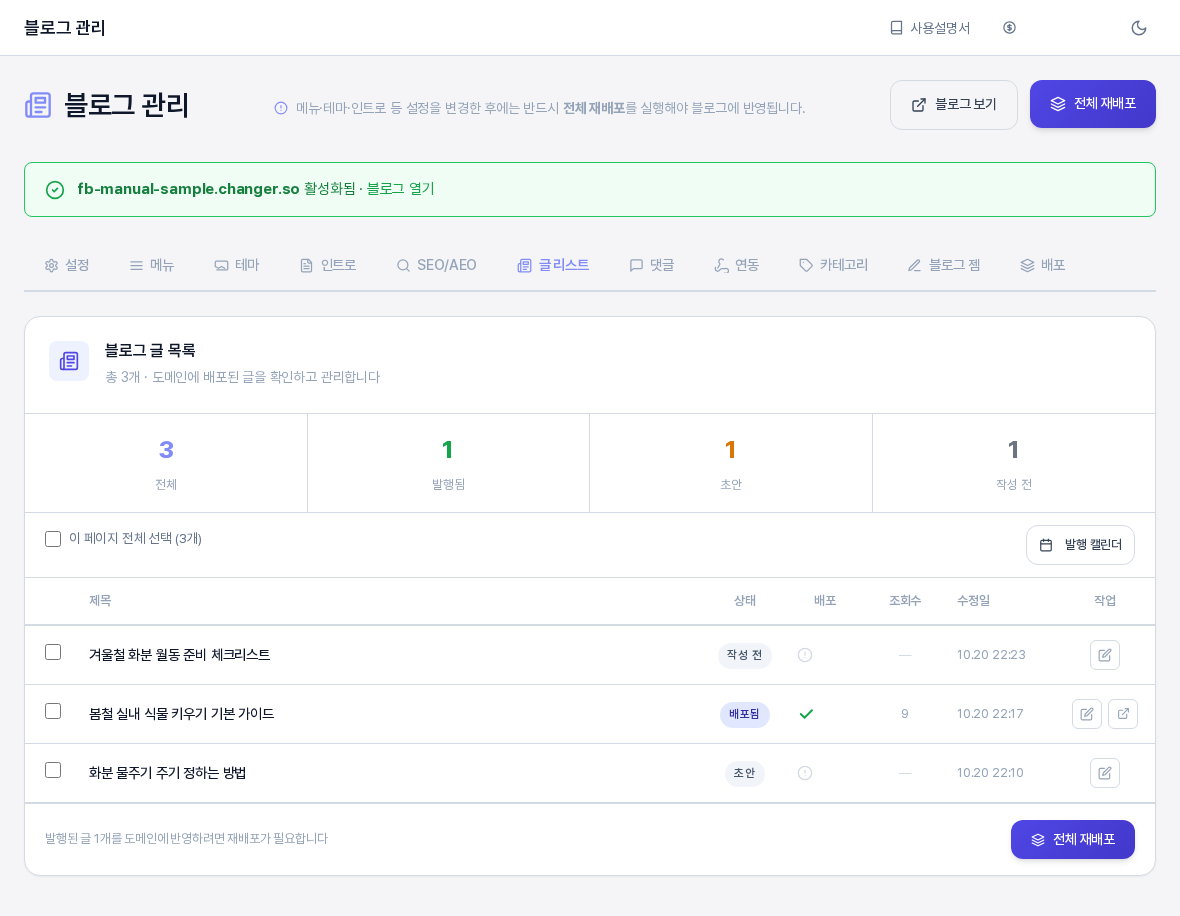Click 블로그 관리 title in top header
Viewport: 1180px width, 916px height.
point(65,28)
